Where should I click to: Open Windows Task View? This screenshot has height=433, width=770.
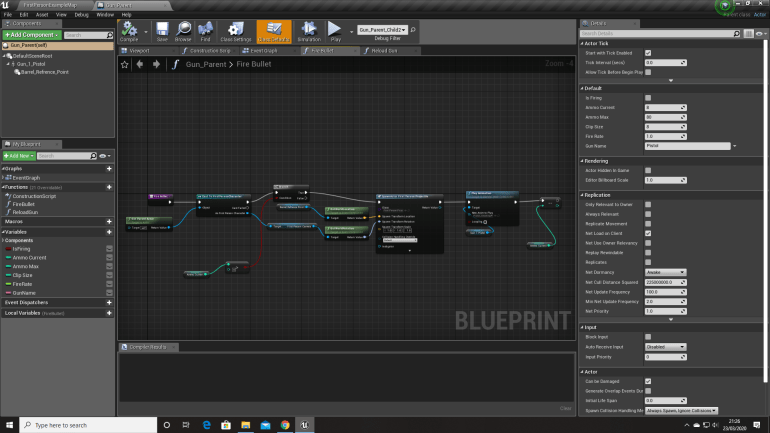186,425
